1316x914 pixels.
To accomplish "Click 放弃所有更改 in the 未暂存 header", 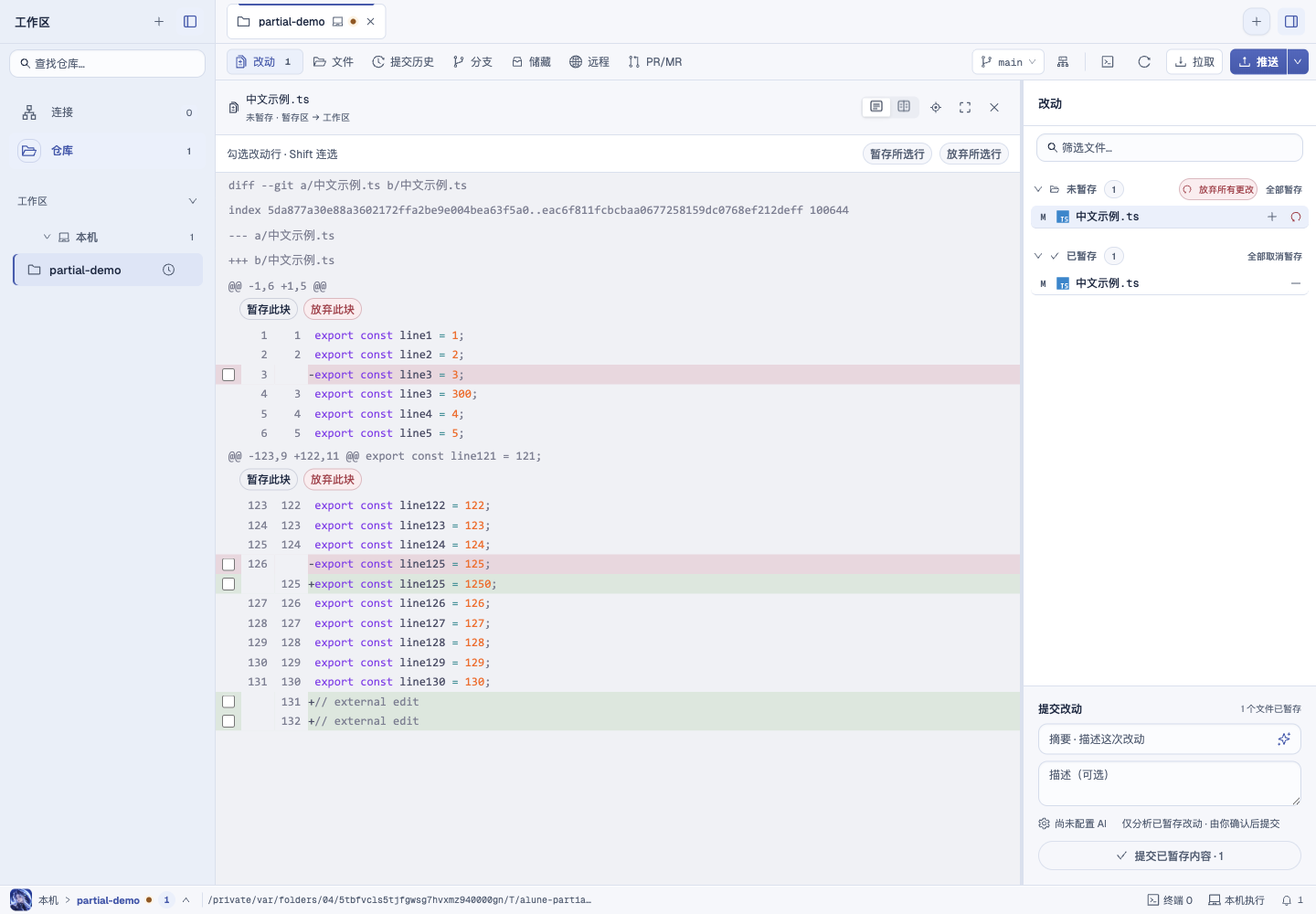I will [1218, 189].
